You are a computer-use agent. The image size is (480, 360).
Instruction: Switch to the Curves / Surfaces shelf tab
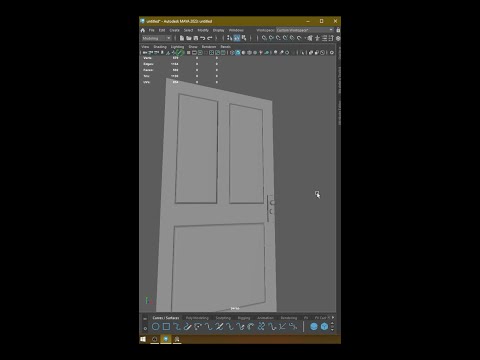166,318
